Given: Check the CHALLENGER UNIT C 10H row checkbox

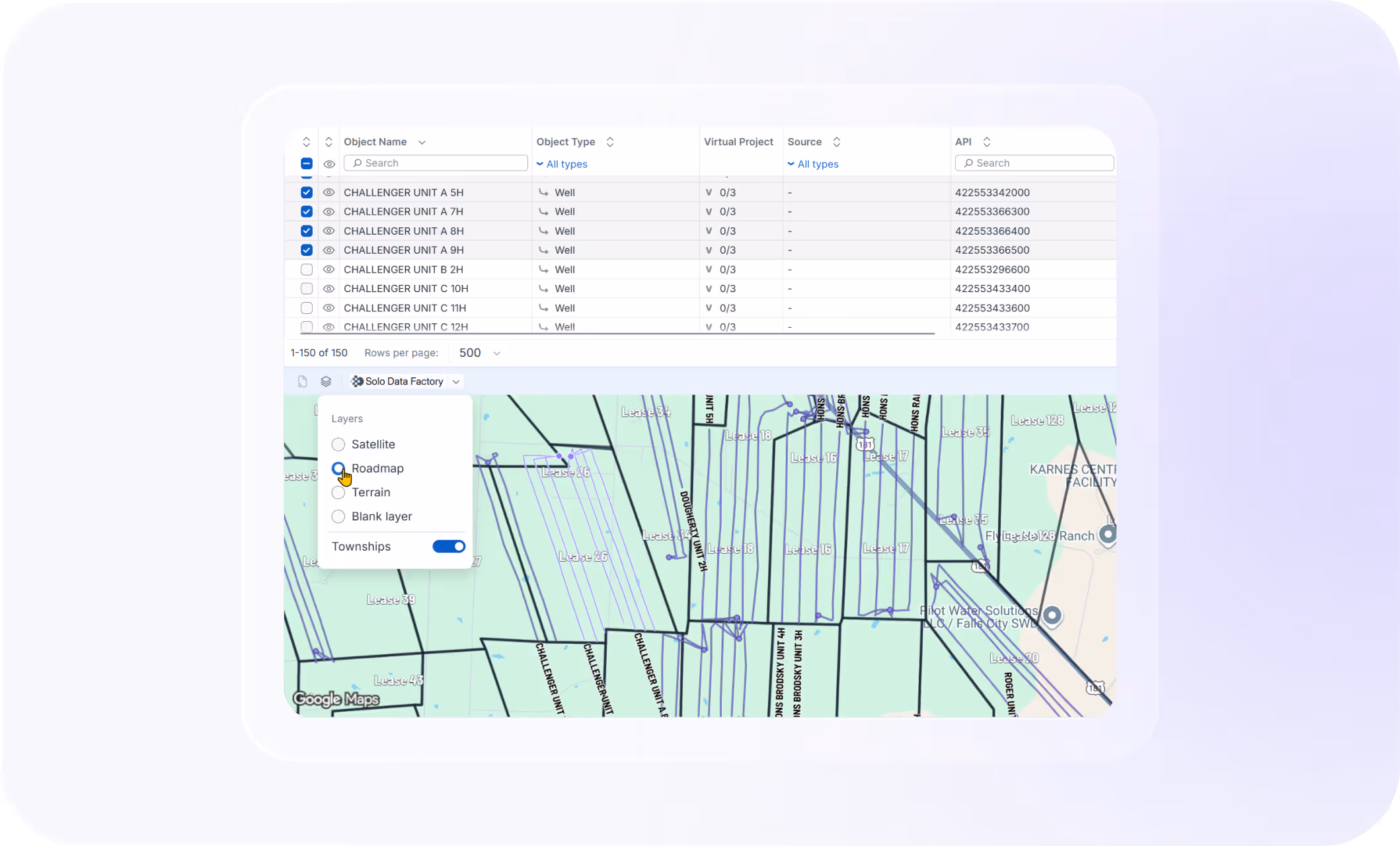Looking at the screenshot, I should (306, 289).
